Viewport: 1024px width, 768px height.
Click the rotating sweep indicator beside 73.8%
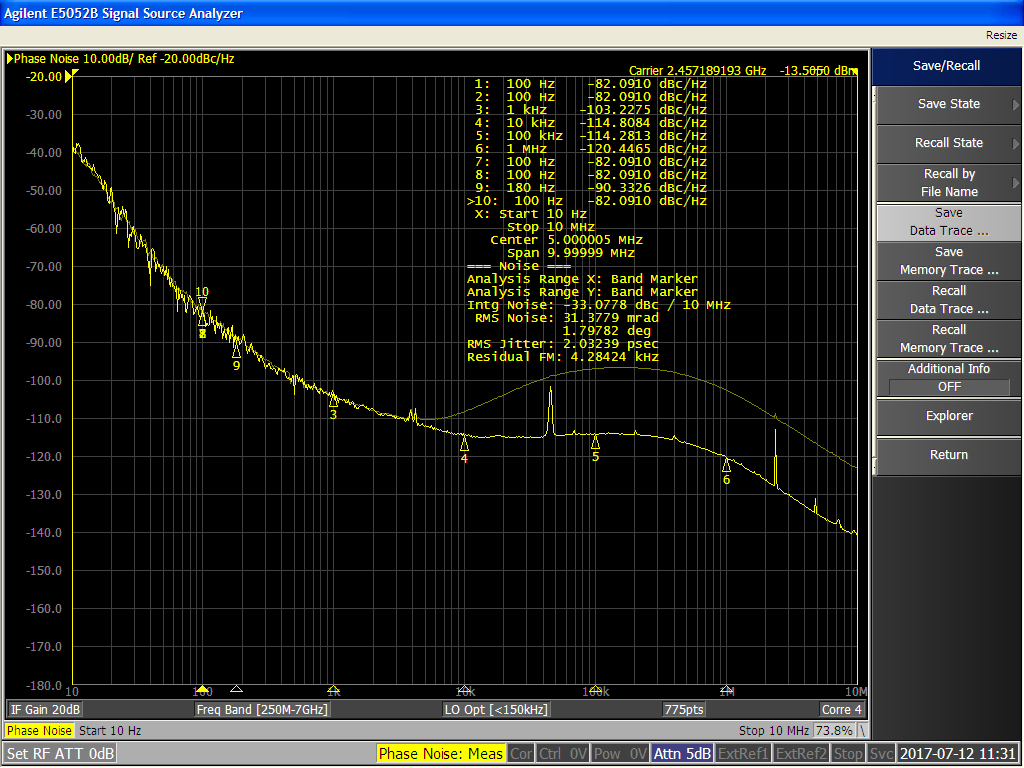(x=862, y=731)
